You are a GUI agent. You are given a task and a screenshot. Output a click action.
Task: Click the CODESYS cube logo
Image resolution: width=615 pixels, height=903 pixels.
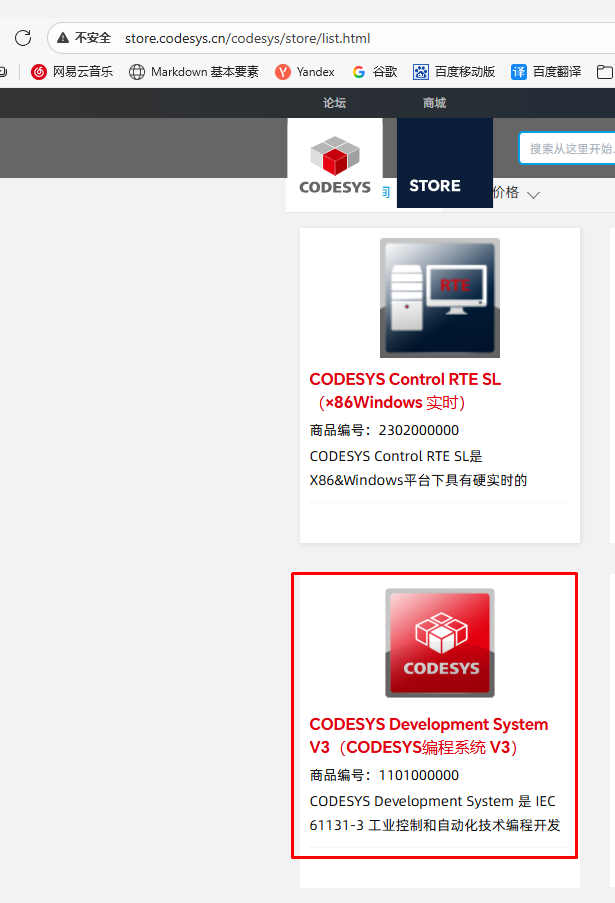tap(335, 165)
